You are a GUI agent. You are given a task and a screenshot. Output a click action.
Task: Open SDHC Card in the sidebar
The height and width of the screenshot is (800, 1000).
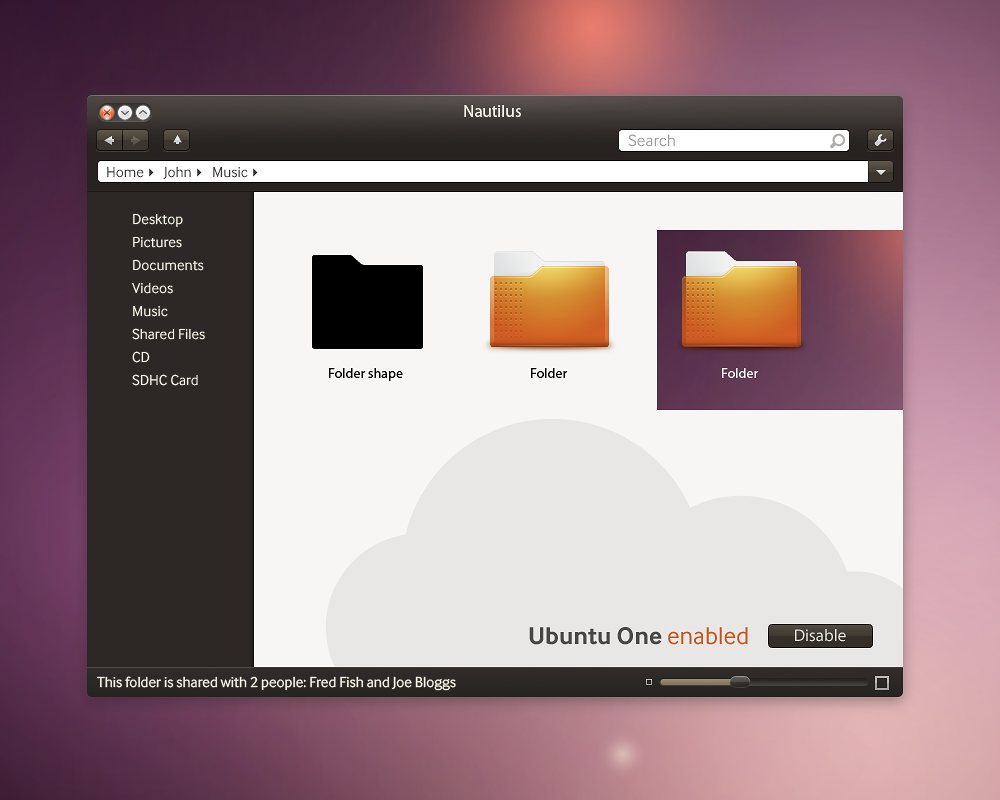(165, 380)
